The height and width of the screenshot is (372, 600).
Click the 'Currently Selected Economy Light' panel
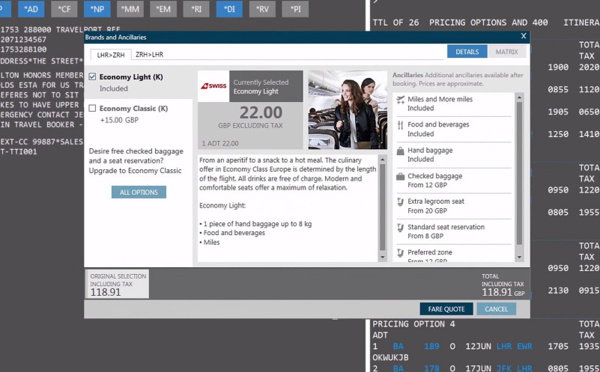266,86
